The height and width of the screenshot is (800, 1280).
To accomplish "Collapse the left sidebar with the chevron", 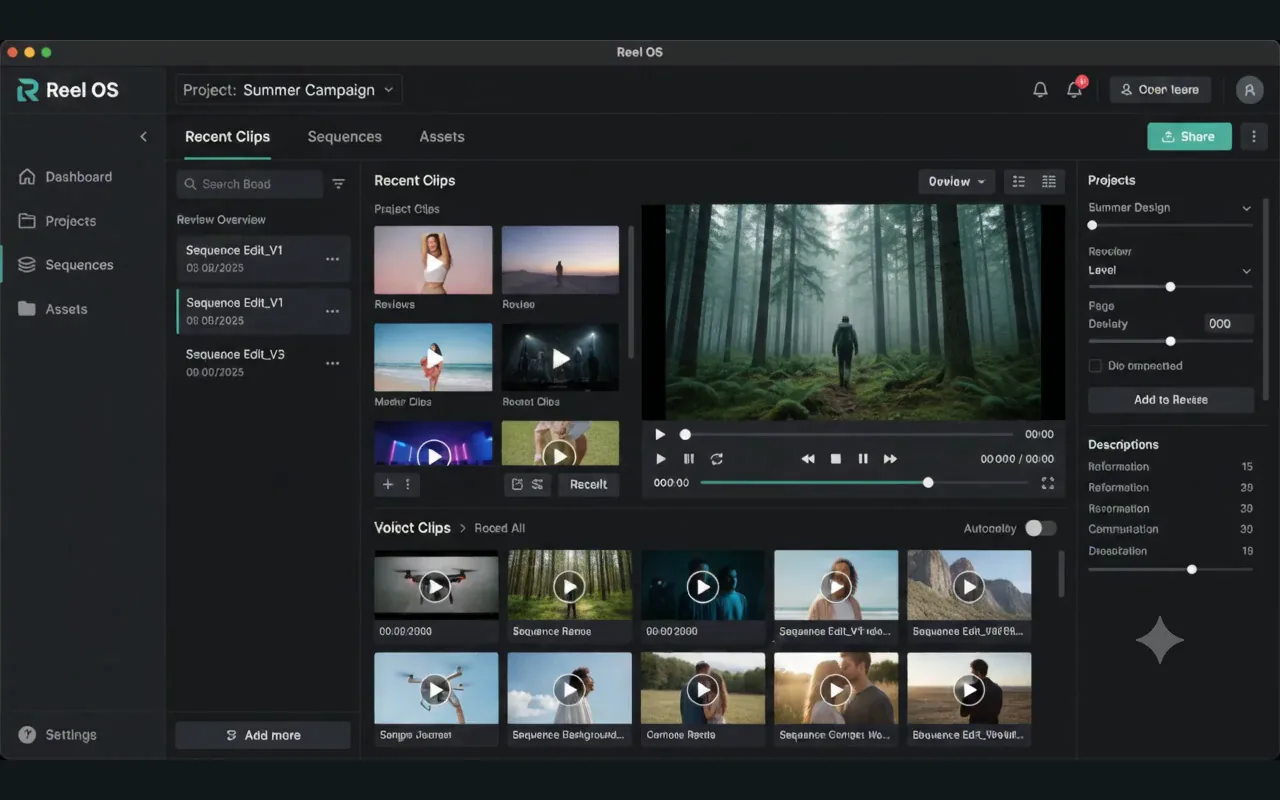I will 143,137.
